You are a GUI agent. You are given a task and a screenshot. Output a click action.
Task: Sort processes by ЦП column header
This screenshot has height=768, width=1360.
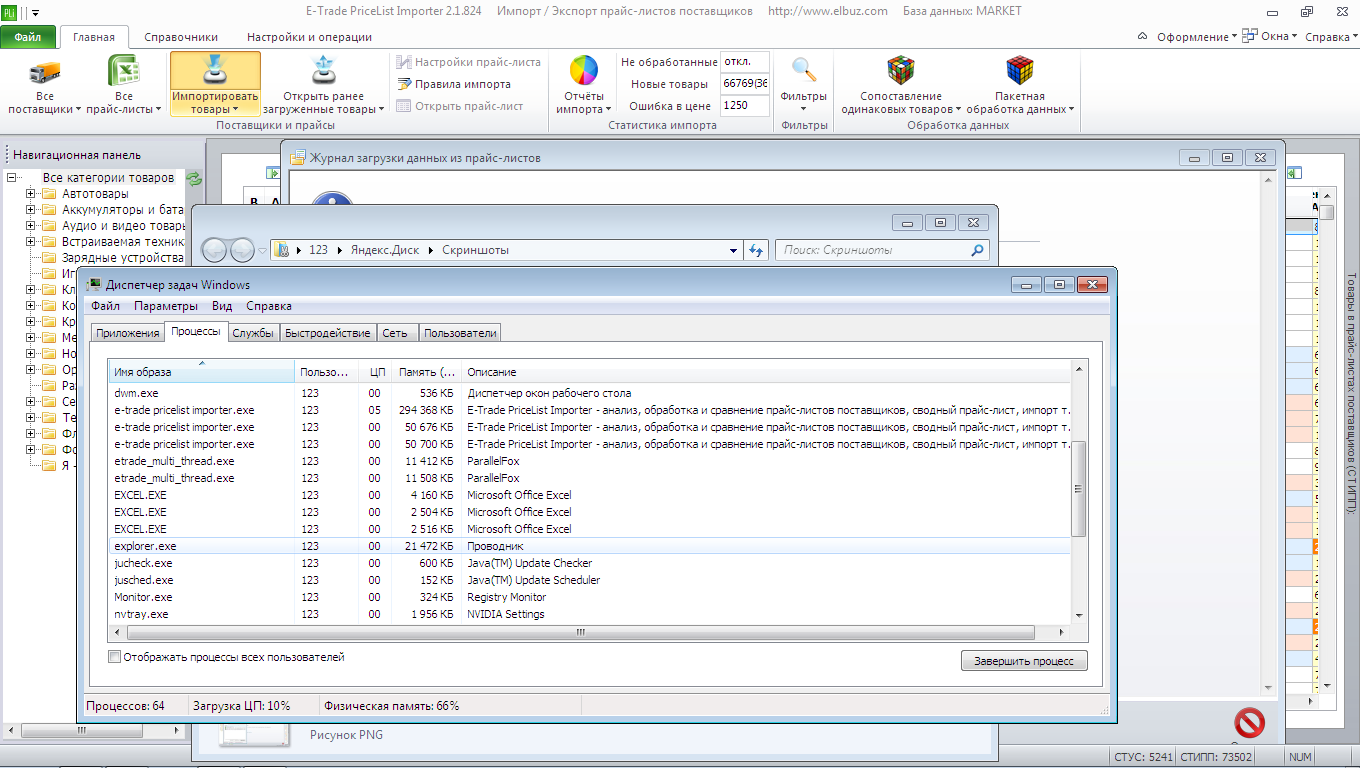(375, 372)
